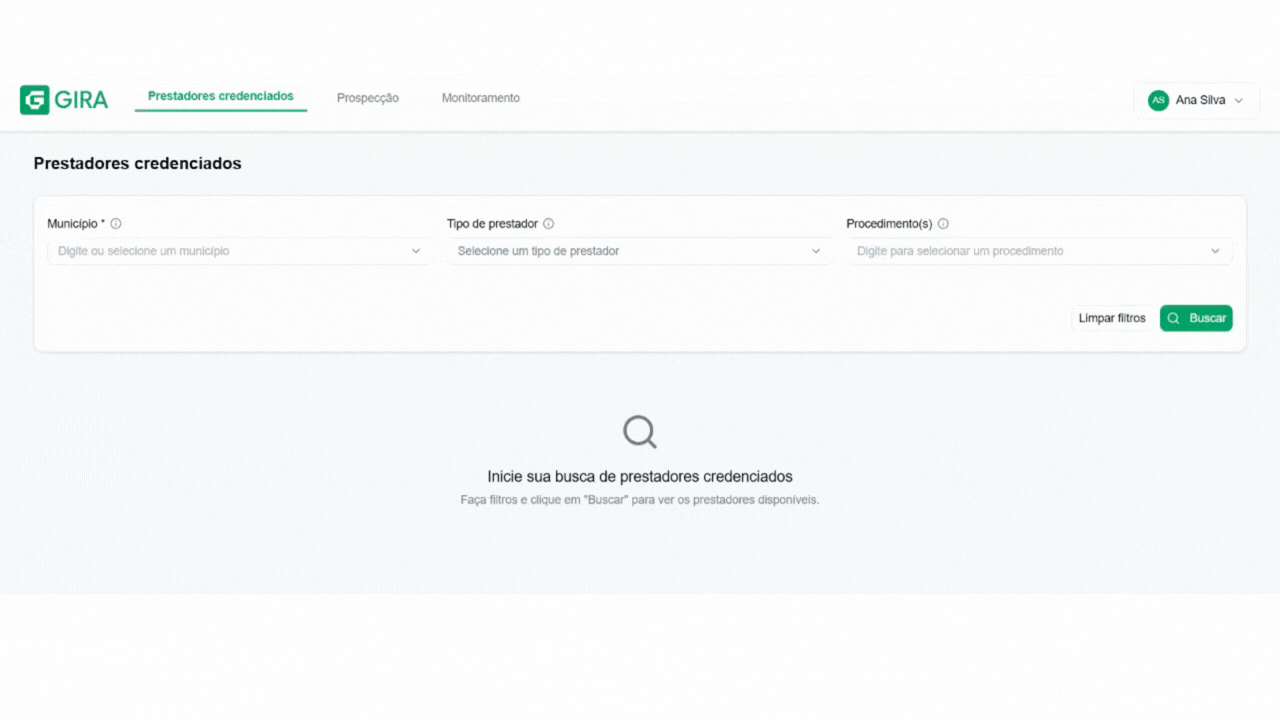The image size is (1280, 720).
Task: Select the Prestadores credenciados tab
Action: [221, 97]
